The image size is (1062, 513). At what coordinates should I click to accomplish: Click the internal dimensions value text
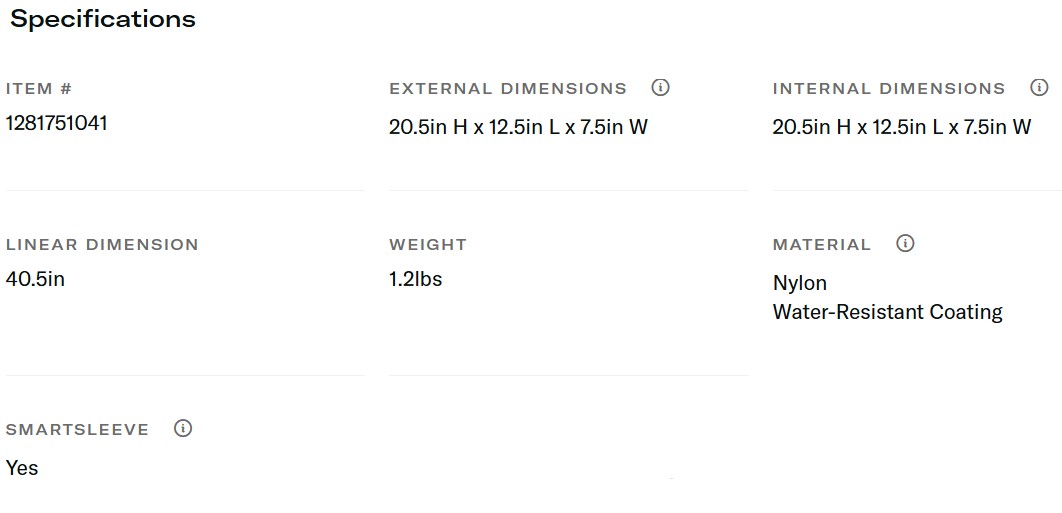901,127
